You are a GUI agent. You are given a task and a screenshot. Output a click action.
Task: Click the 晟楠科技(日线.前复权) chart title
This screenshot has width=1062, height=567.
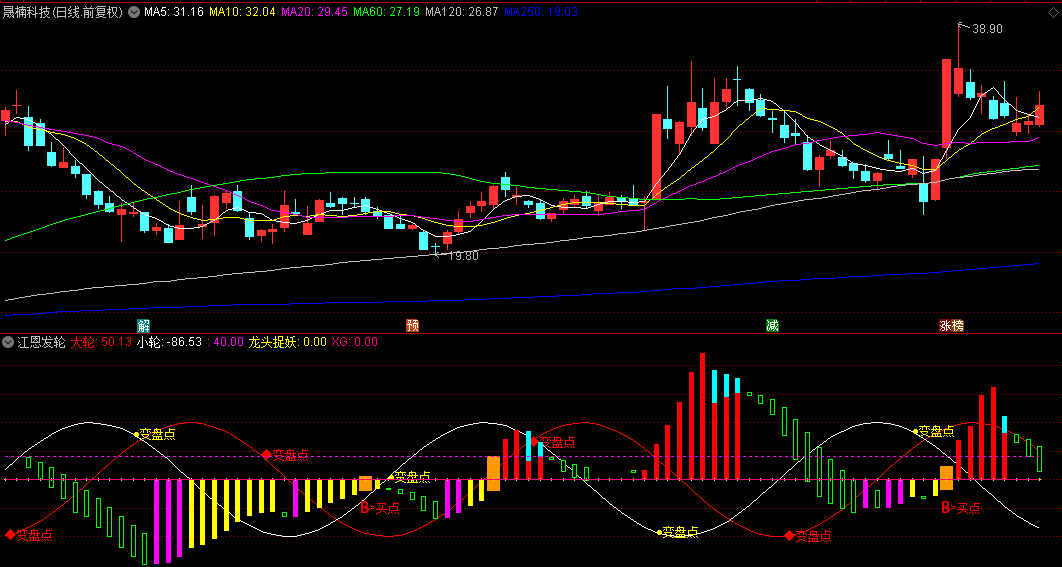(x=62, y=12)
